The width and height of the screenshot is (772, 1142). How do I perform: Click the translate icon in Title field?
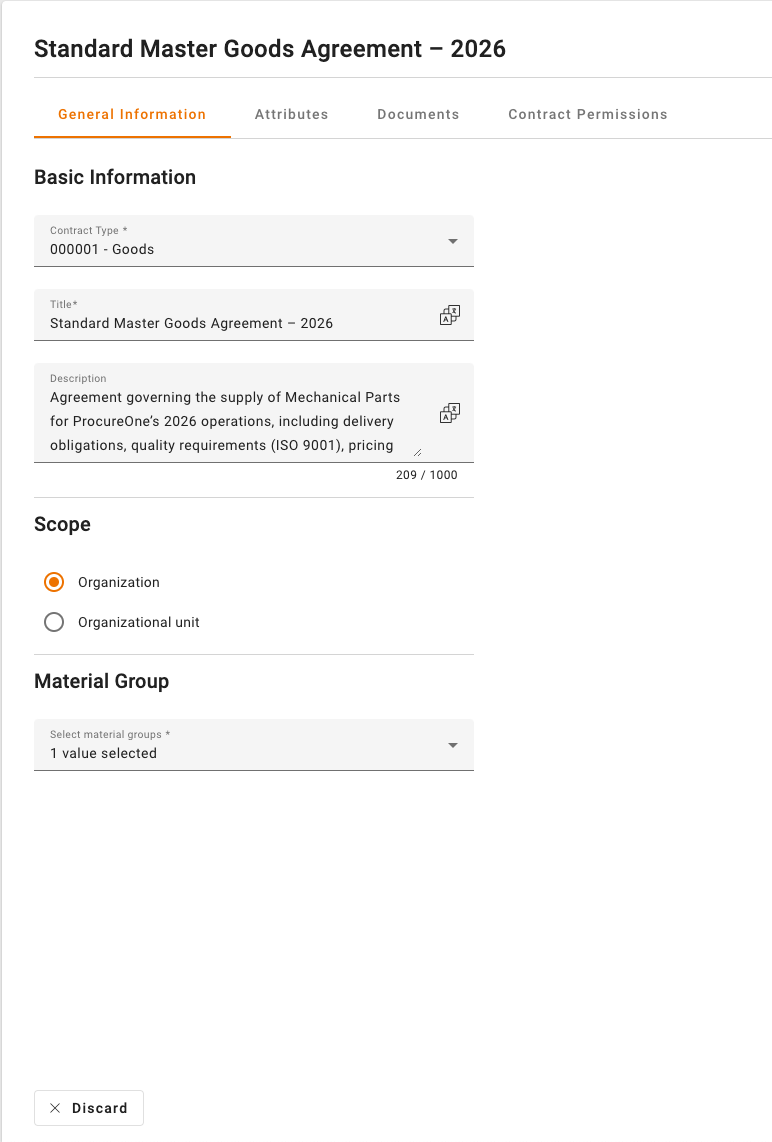pyautogui.click(x=450, y=315)
